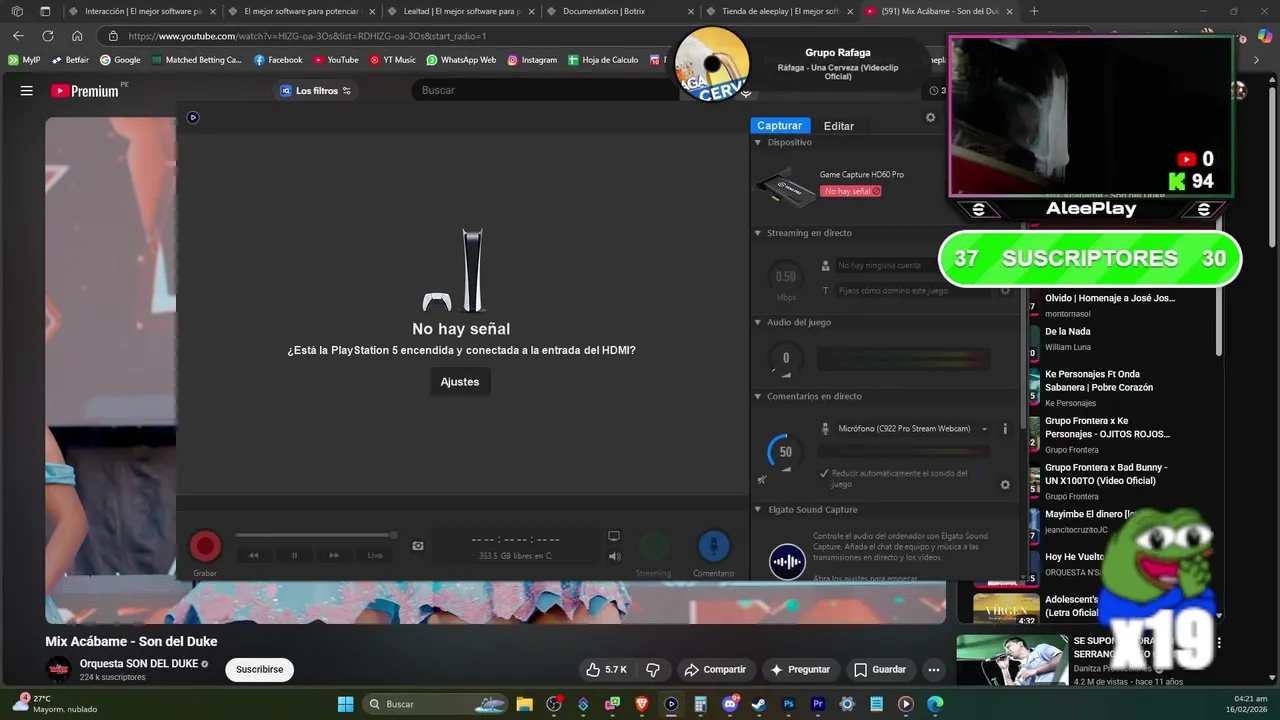Collapse the Comentarios en directo section
The height and width of the screenshot is (720, 1280).
point(757,396)
